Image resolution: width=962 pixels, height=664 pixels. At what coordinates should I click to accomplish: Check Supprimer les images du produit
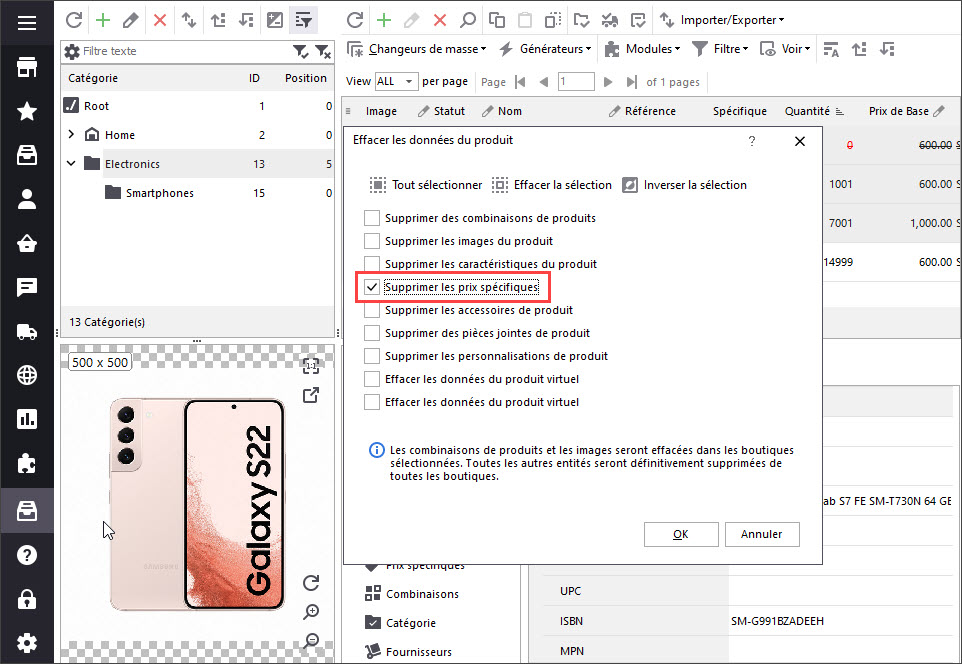click(x=372, y=241)
